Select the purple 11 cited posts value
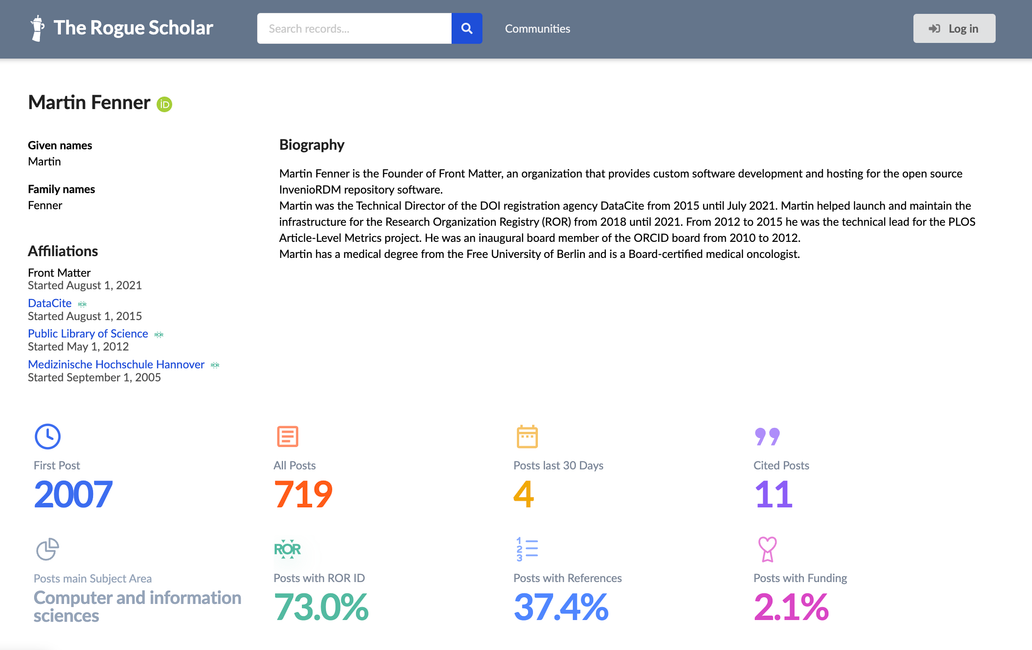The image size is (1032, 650). coord(773,494)
